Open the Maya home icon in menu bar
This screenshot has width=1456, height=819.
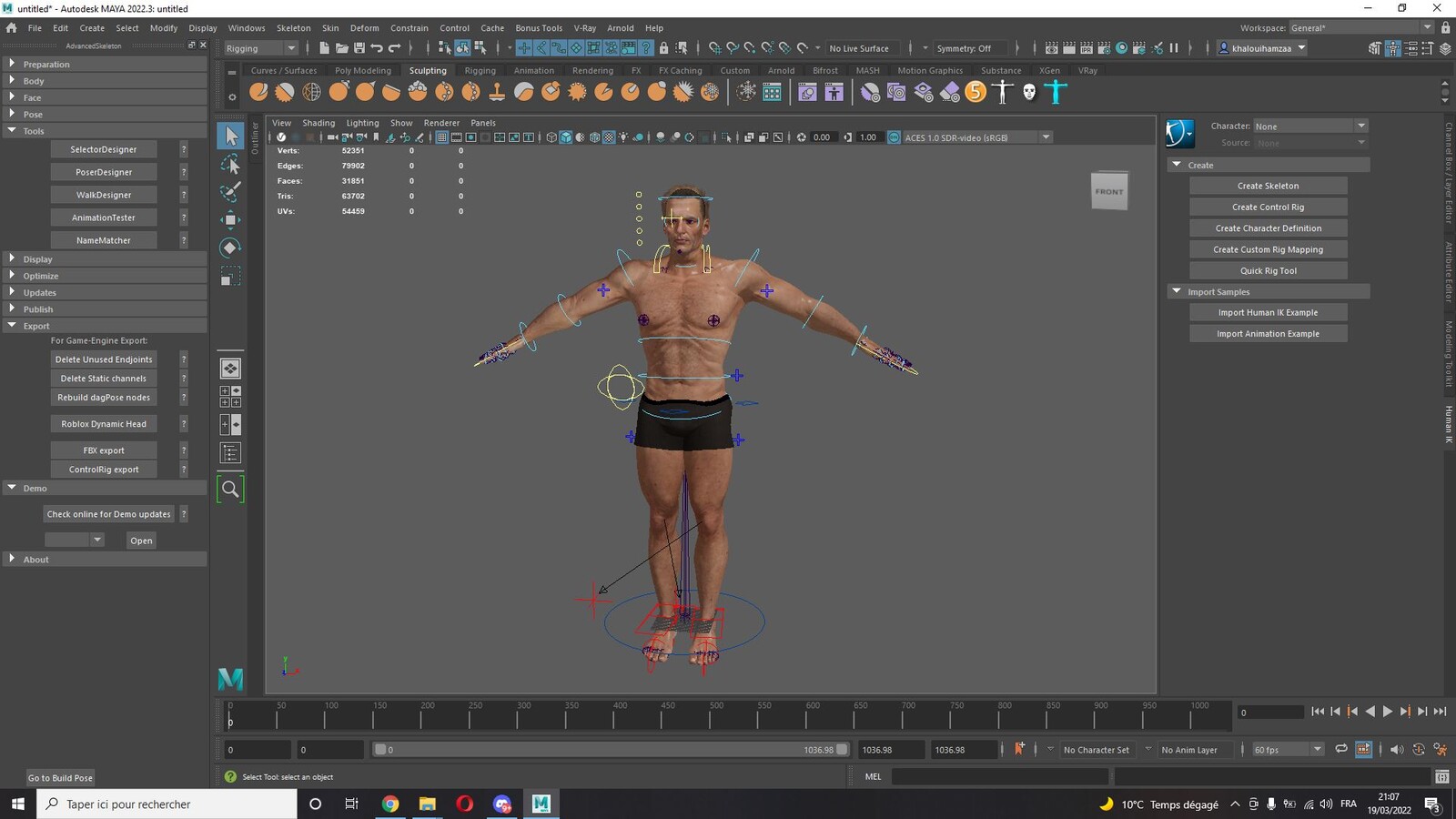[11, 28]
